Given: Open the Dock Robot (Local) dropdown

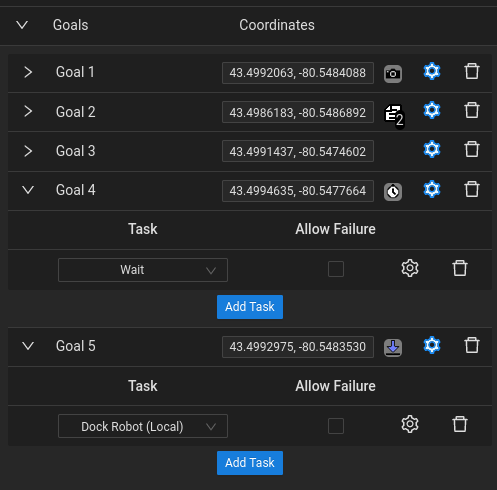Looking at the screenshot, I should [143, 426].
